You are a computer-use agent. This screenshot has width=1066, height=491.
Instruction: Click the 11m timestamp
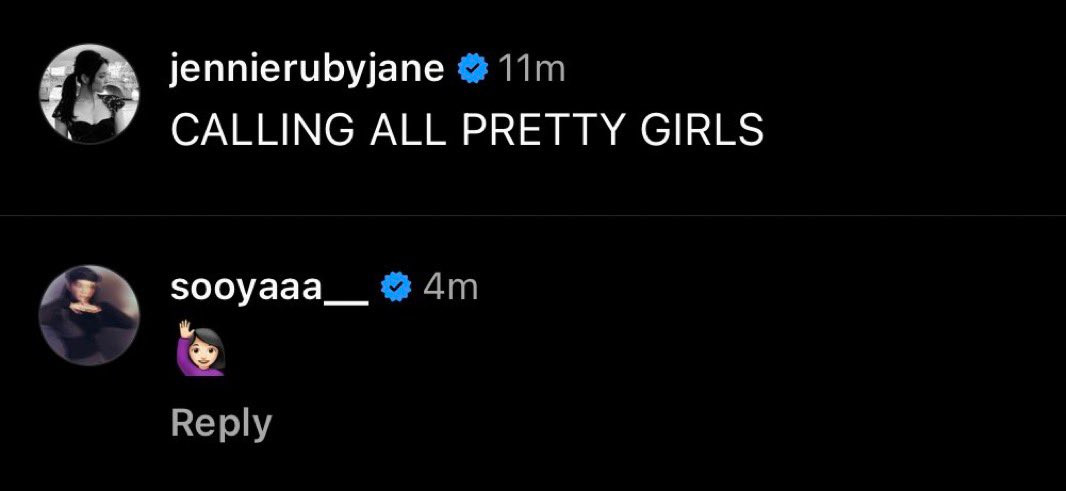531,69
